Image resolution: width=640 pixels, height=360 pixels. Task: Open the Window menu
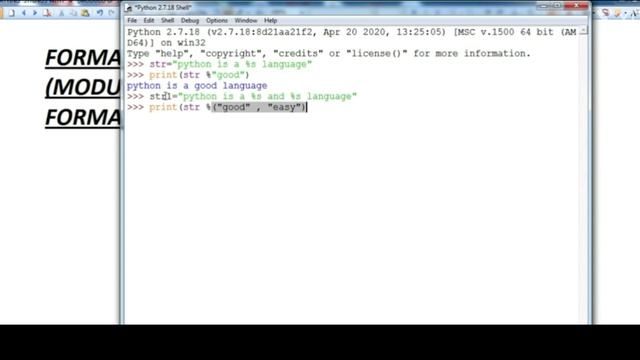[x=246, y=20]
